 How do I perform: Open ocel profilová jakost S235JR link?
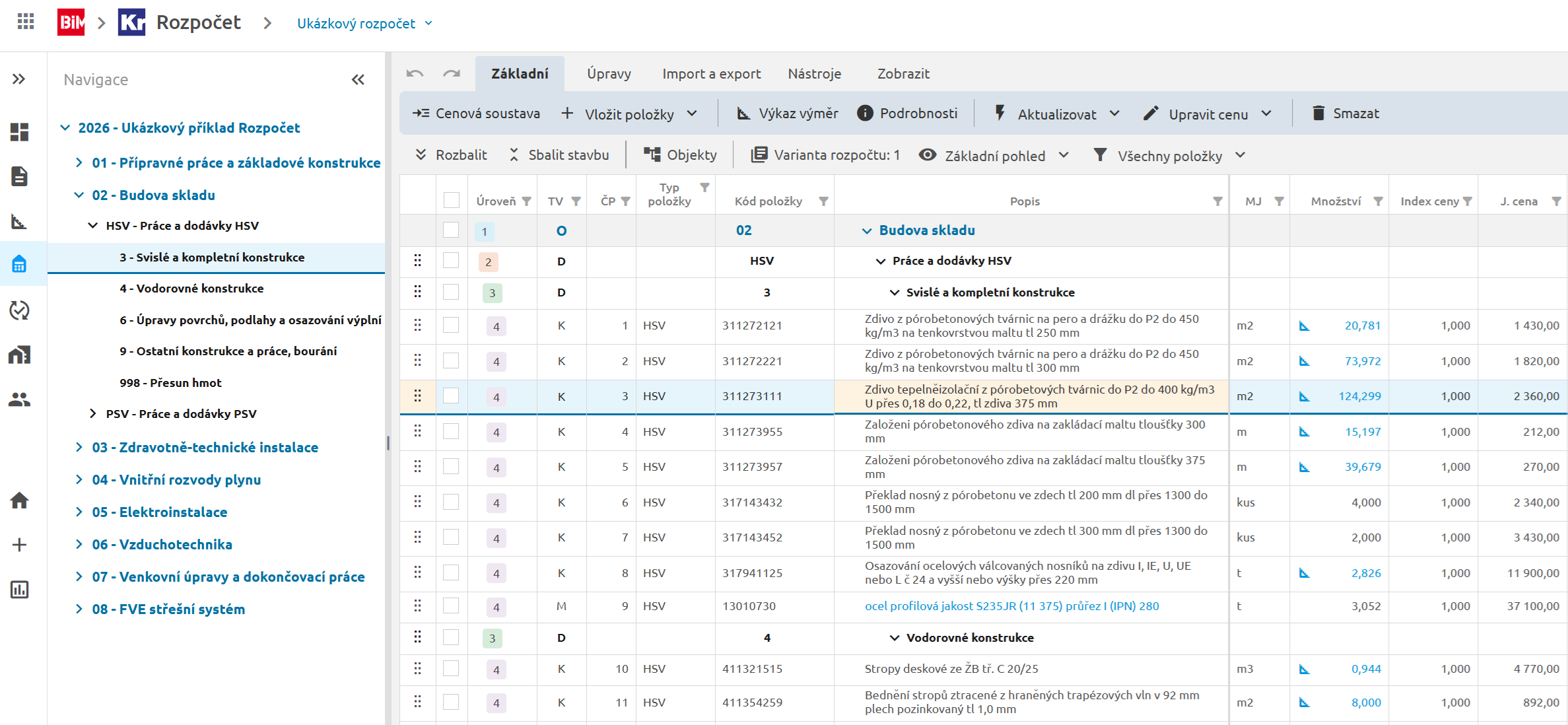[x=1011, y=606]
